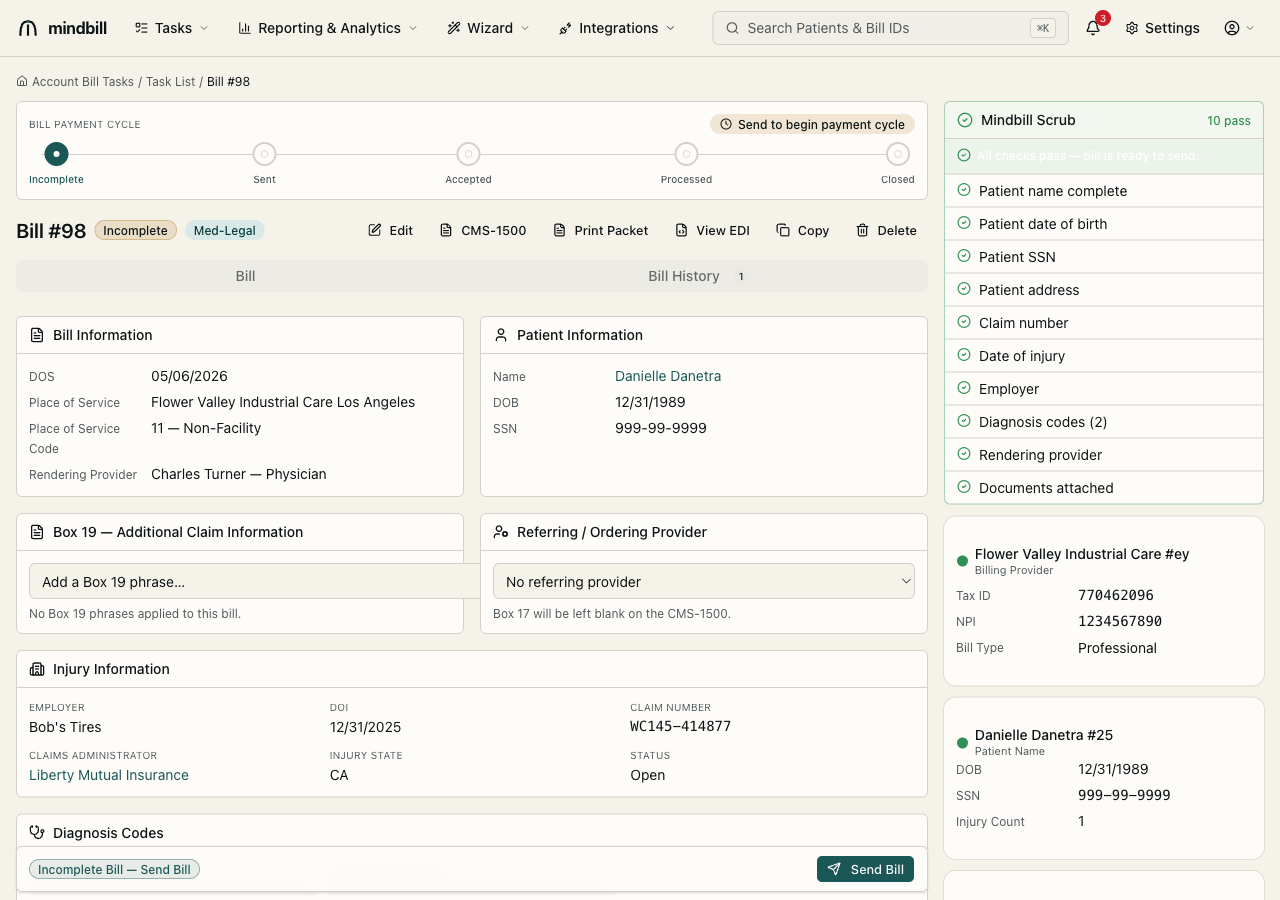Image resolution: width=1280 pixels, height=900 pixels.
Task: Click the Patient Information person icon
Action: 501,335
